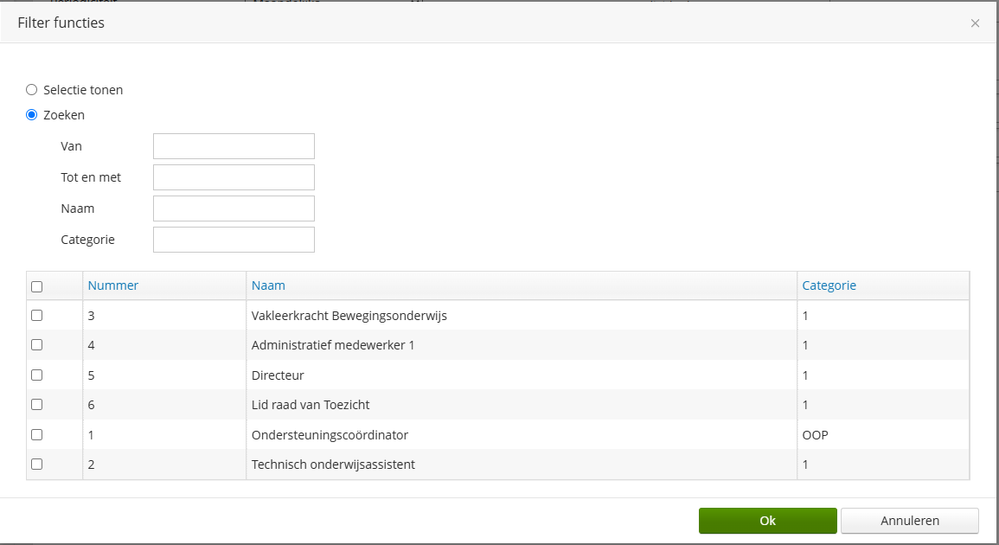Click into the 'Naam' search field
Image resolution: width=999 pixels, height=545 pixels.
click(x=233, y=208)
